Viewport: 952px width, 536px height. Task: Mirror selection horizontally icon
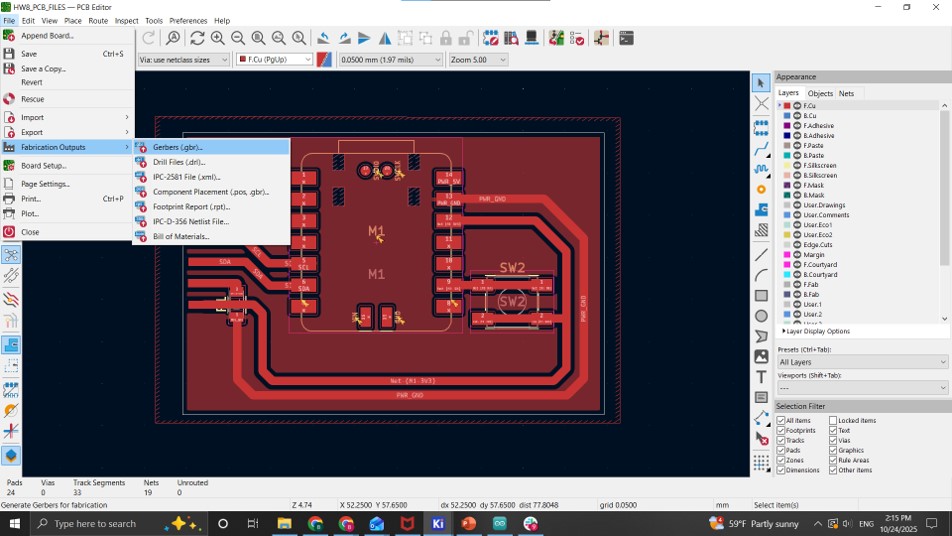385,38
